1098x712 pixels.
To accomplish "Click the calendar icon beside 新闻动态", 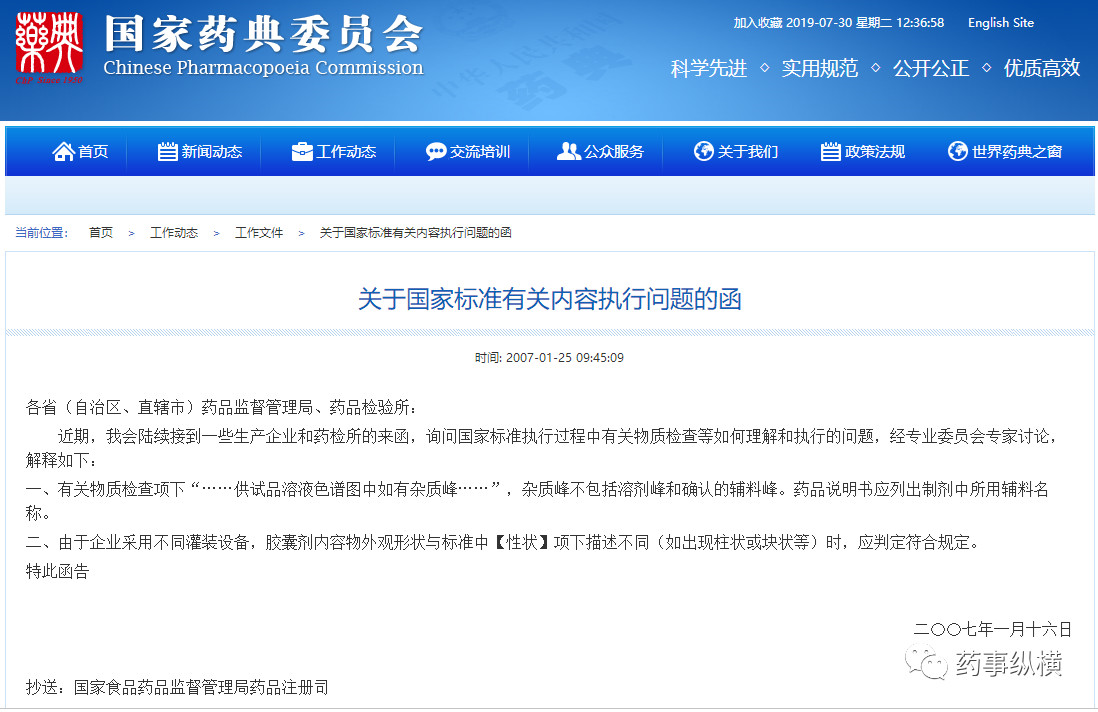I will coord(167,152).
